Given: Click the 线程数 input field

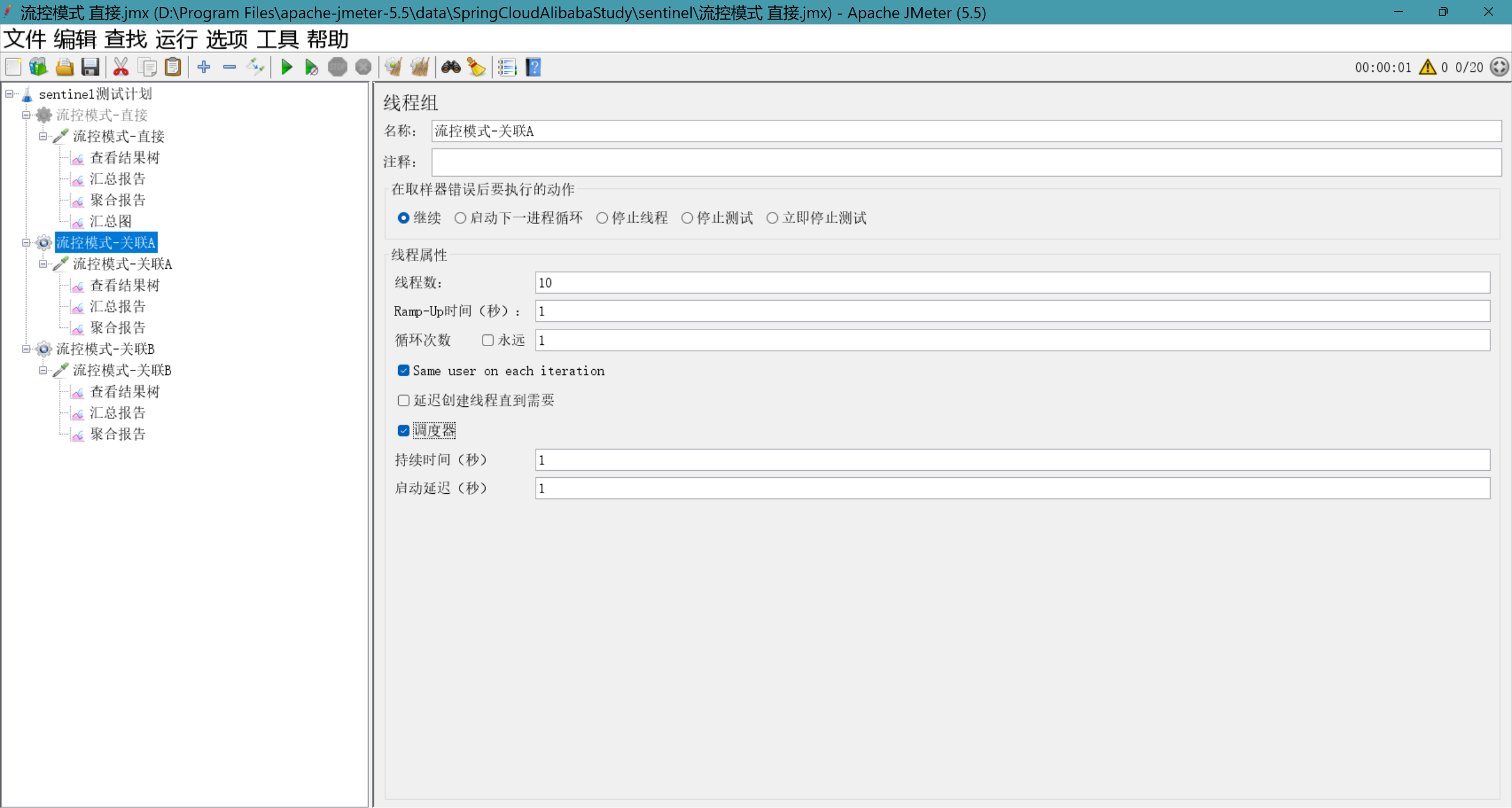Looking at the screenshot, I should [1012, 283].
